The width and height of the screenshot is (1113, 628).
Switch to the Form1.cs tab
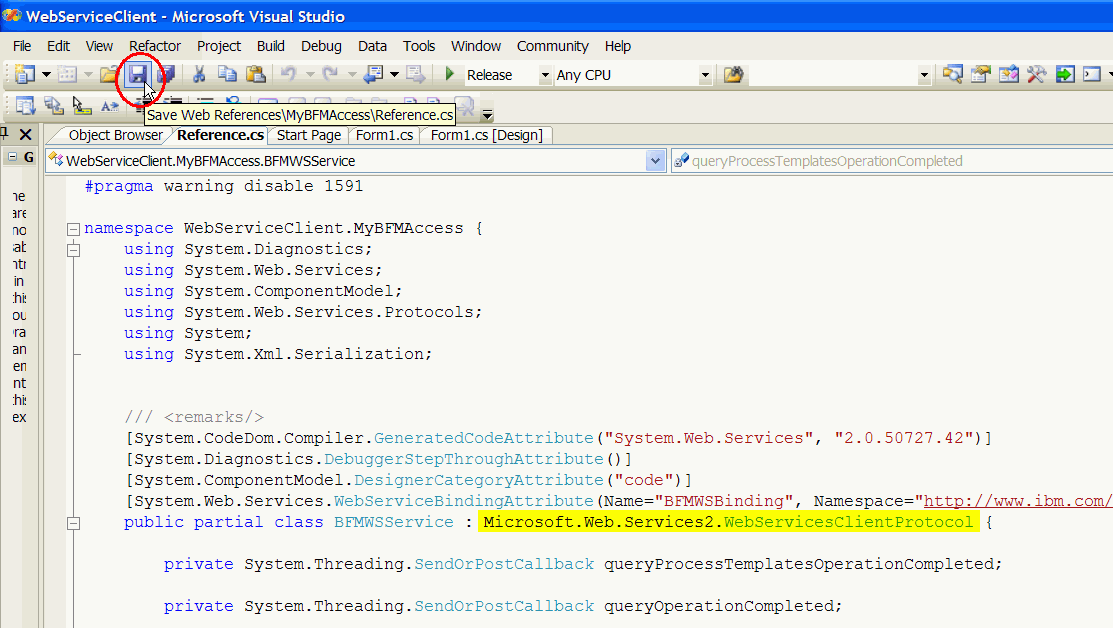point(384,136)
